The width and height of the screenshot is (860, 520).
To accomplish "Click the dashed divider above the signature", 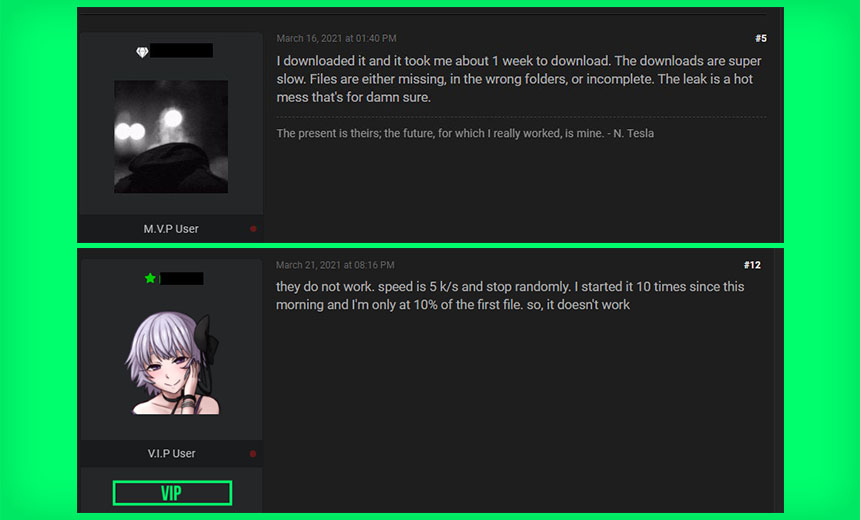I will coord(521,117).
